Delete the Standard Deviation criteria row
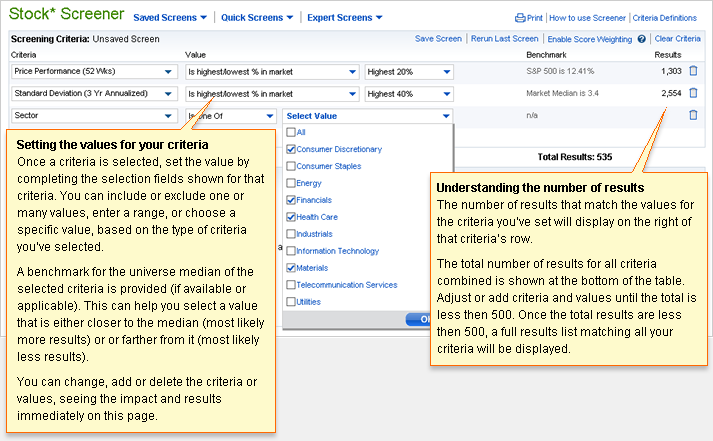The width and height of the screenshot is (713, 441). pos(694,94)
